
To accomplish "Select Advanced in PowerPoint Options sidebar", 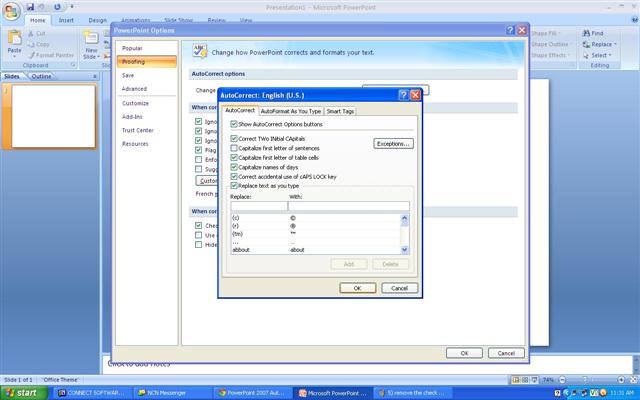I will pyautogui.click(x=147, y=89).
